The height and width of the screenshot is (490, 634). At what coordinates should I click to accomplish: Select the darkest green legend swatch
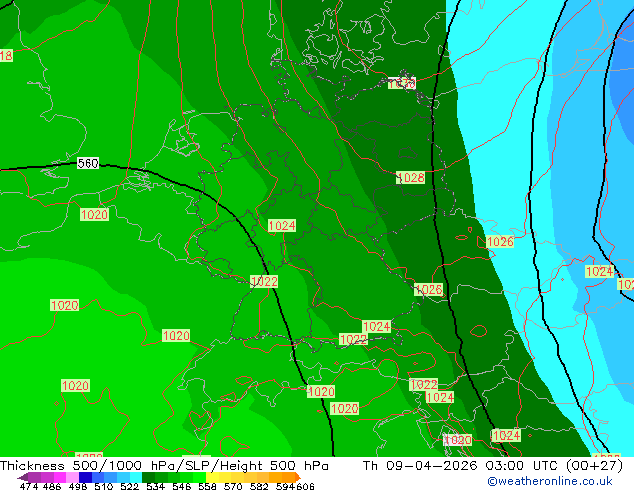click(148, 477)
